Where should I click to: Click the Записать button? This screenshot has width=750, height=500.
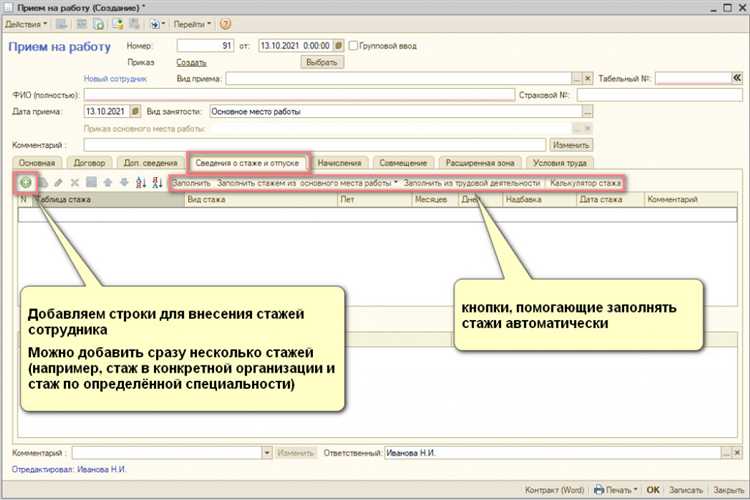coord(686,490)
